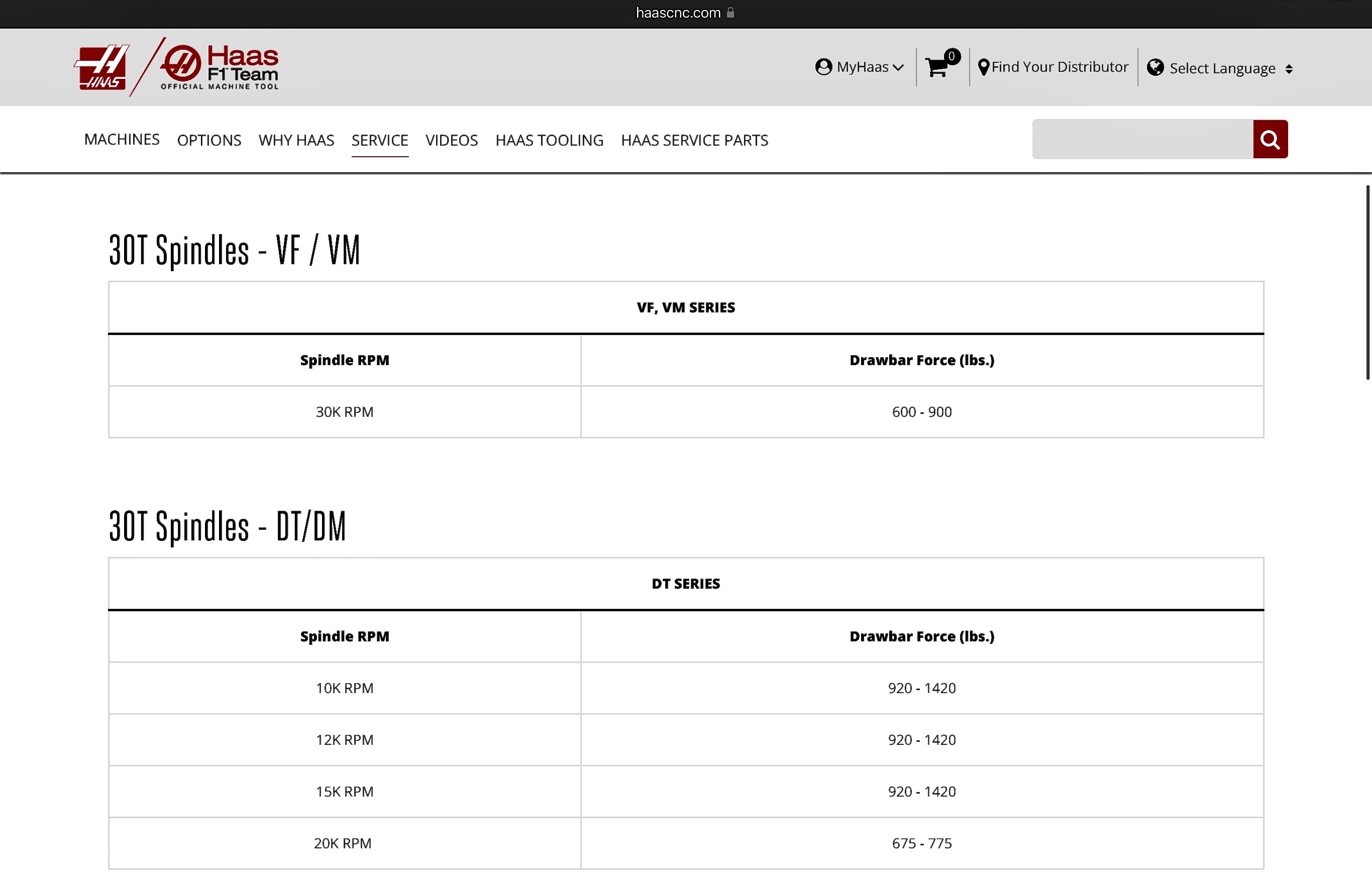Click the Select Language up-down arrows
The height and width of the screenshot is (886, 1372).
pos(1289,69)
